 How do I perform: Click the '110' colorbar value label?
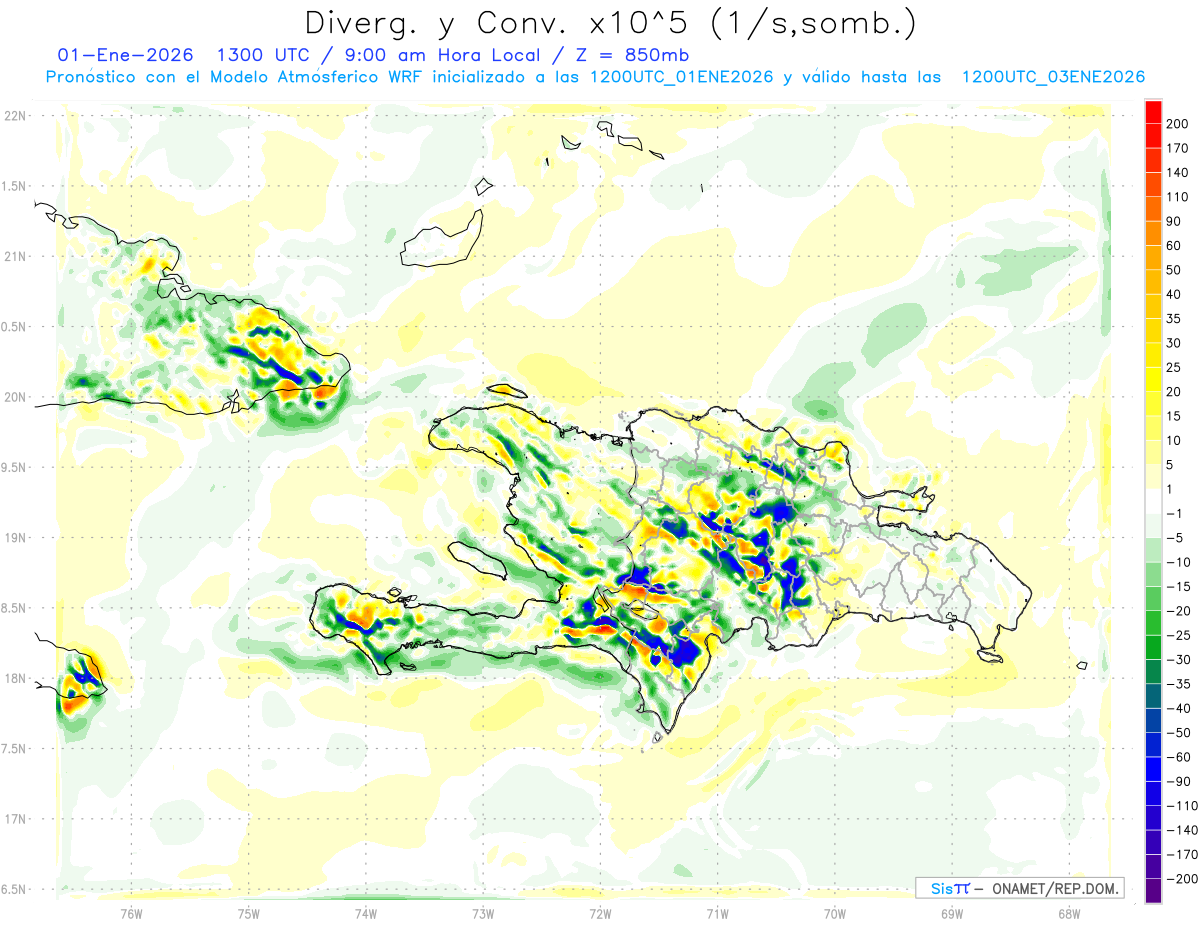pyautogui.click(x=1178, y=197)
